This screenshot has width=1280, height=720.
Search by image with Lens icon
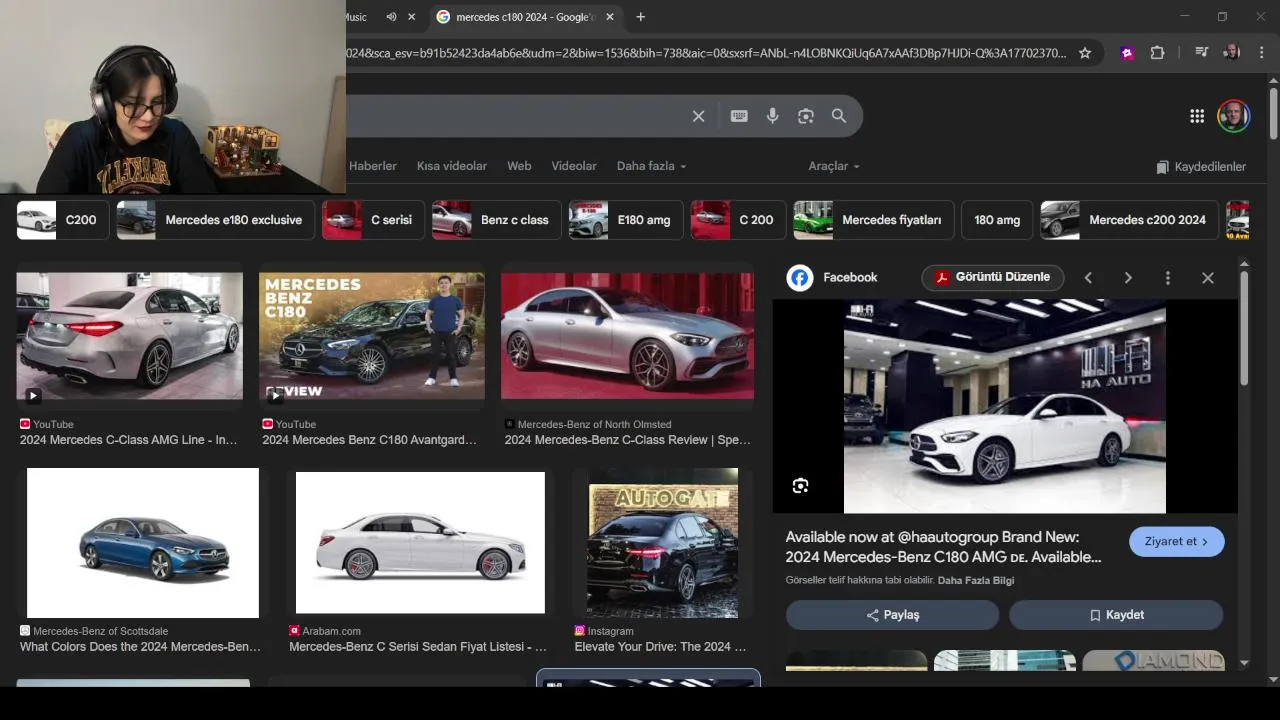click(x=806, y=116)
